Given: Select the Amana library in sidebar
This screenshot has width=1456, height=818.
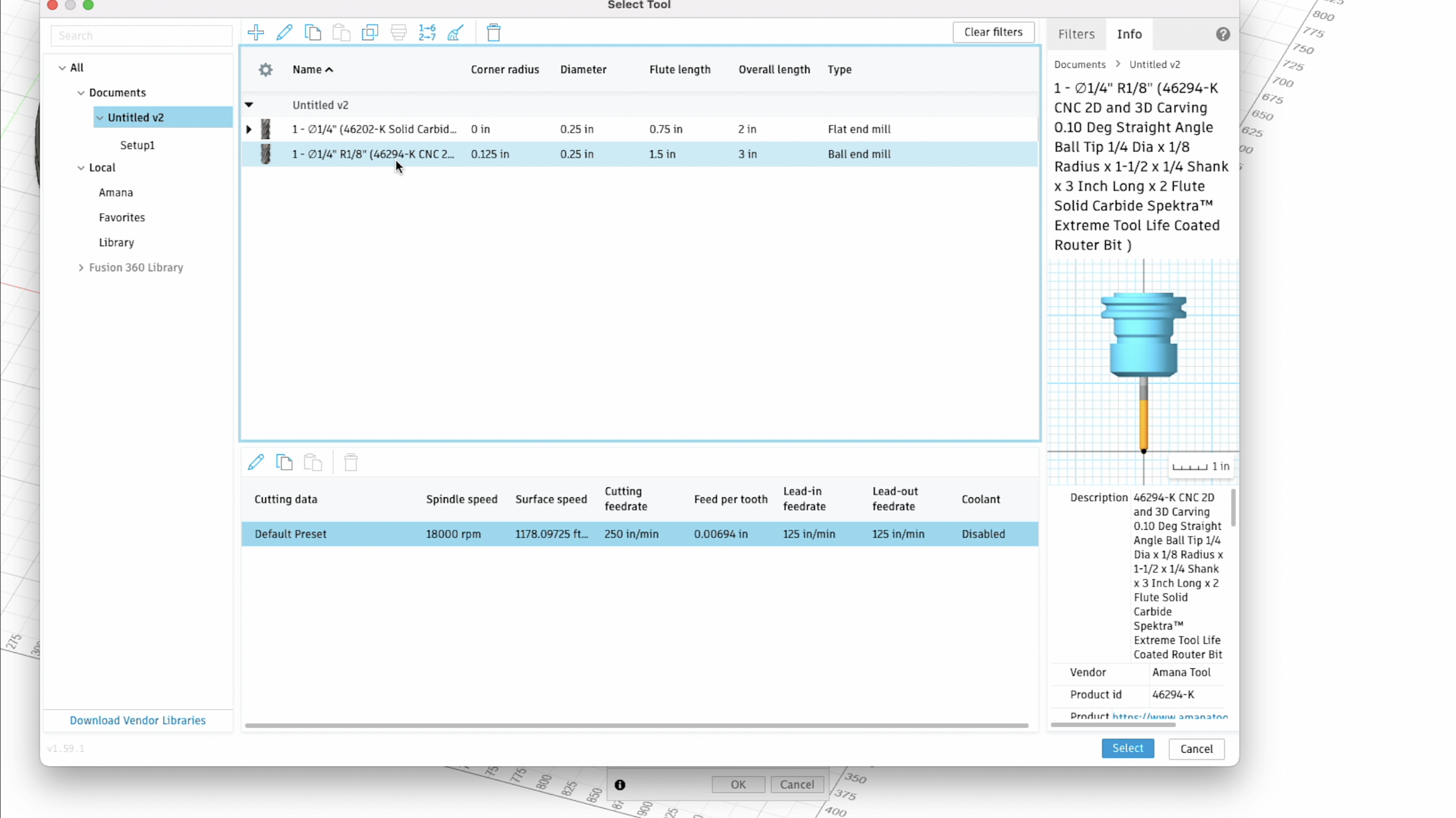Looking at the screenshot, I should point(116,193).
